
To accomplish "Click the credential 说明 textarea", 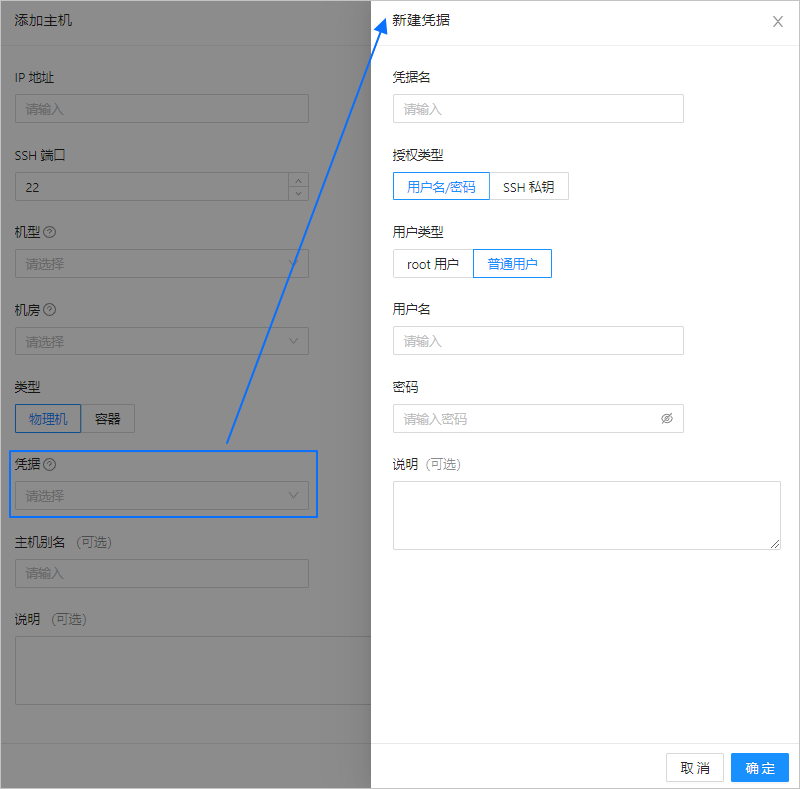I will 587,515.
